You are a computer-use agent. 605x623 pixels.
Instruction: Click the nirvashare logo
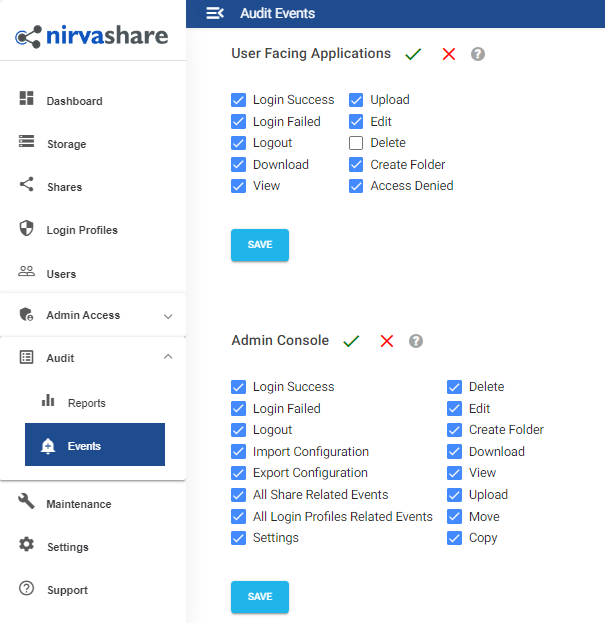coord(92,36)
